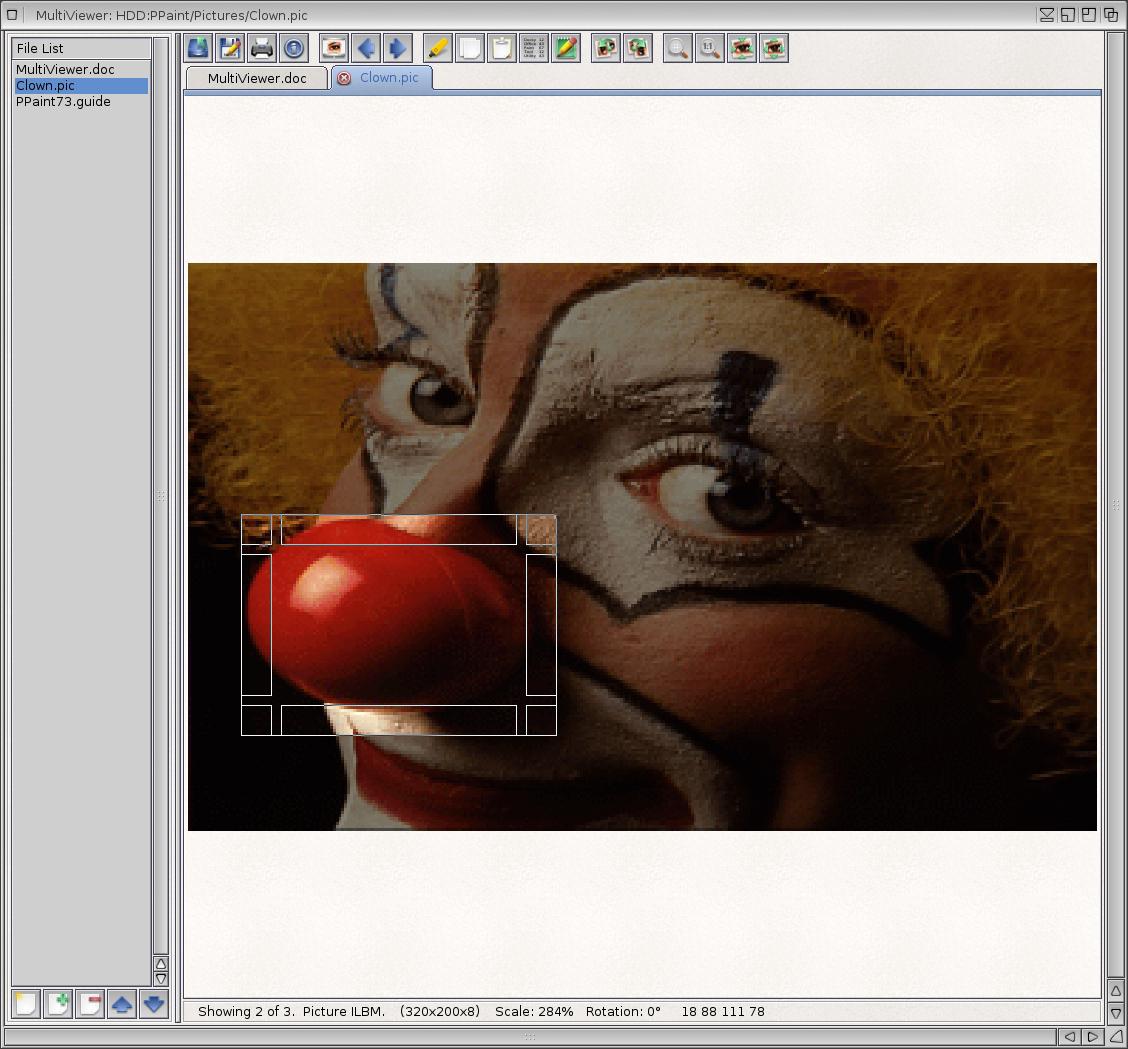Select PPaint73.guide in the File List
Screen dimensions: 1128x1049
click(x=63, y=102)
